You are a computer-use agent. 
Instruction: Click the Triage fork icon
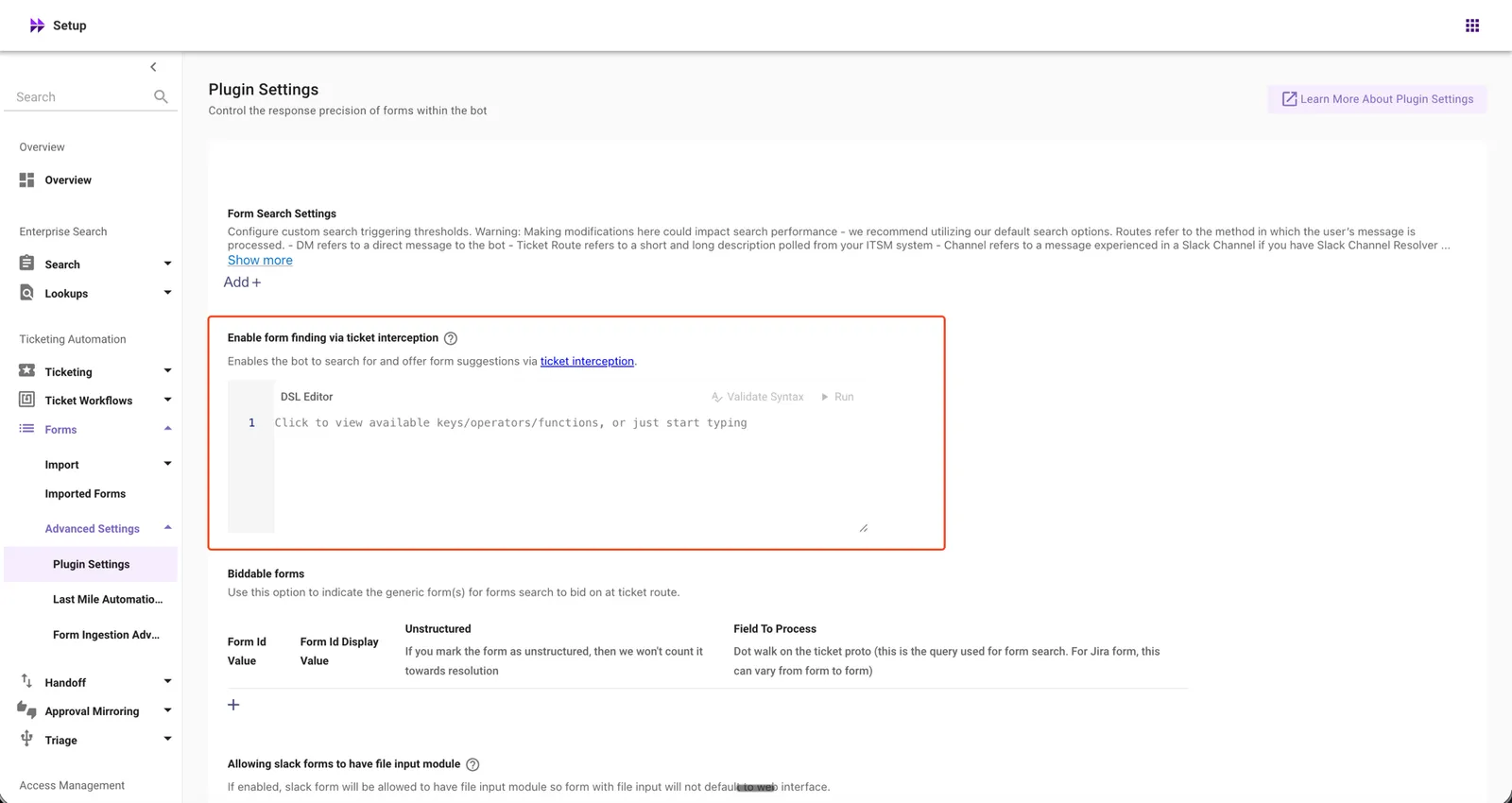26,739
